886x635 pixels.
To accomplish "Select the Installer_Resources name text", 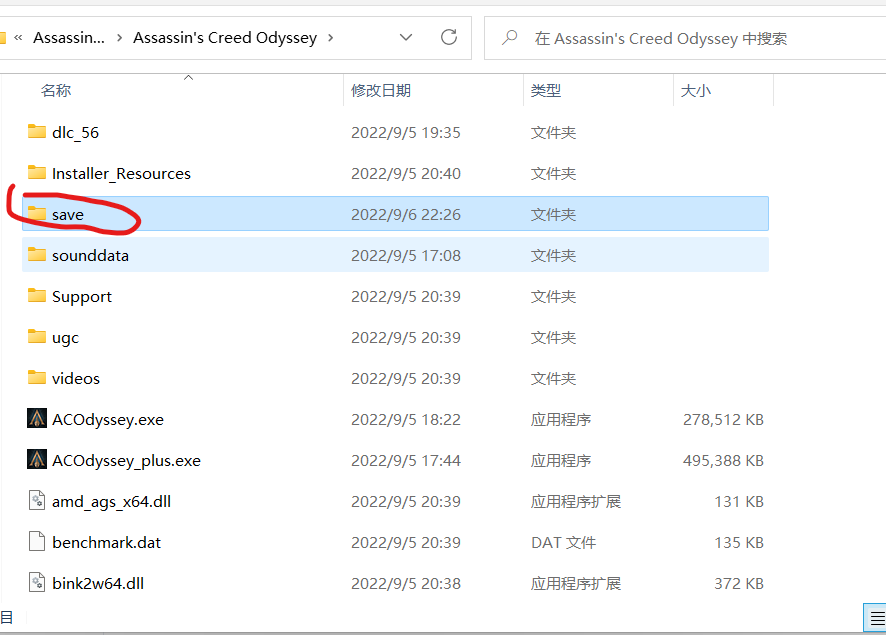I will click(x=121, y=173).
